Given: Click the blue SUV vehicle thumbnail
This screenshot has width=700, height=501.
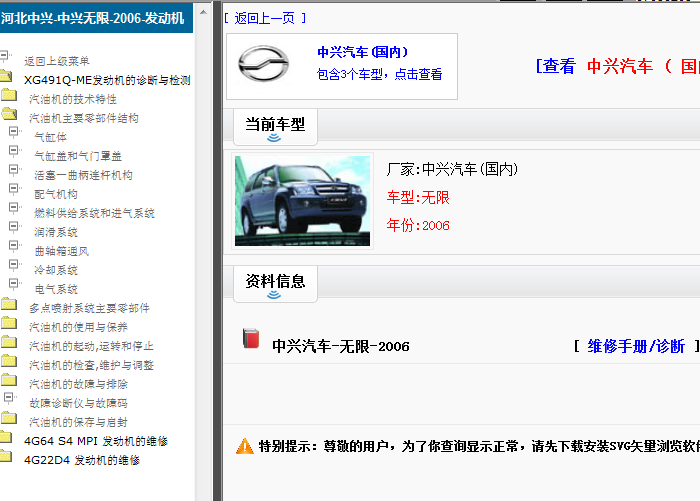Looking at the screenshot, I should 302,200.
